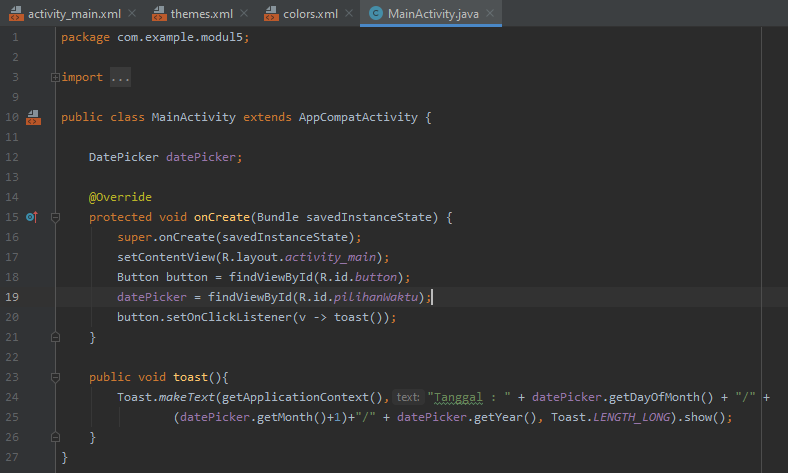Viewport: 788px width, 473px height.
Task: Expand the folded import block
Action: (x=55, y=77)
